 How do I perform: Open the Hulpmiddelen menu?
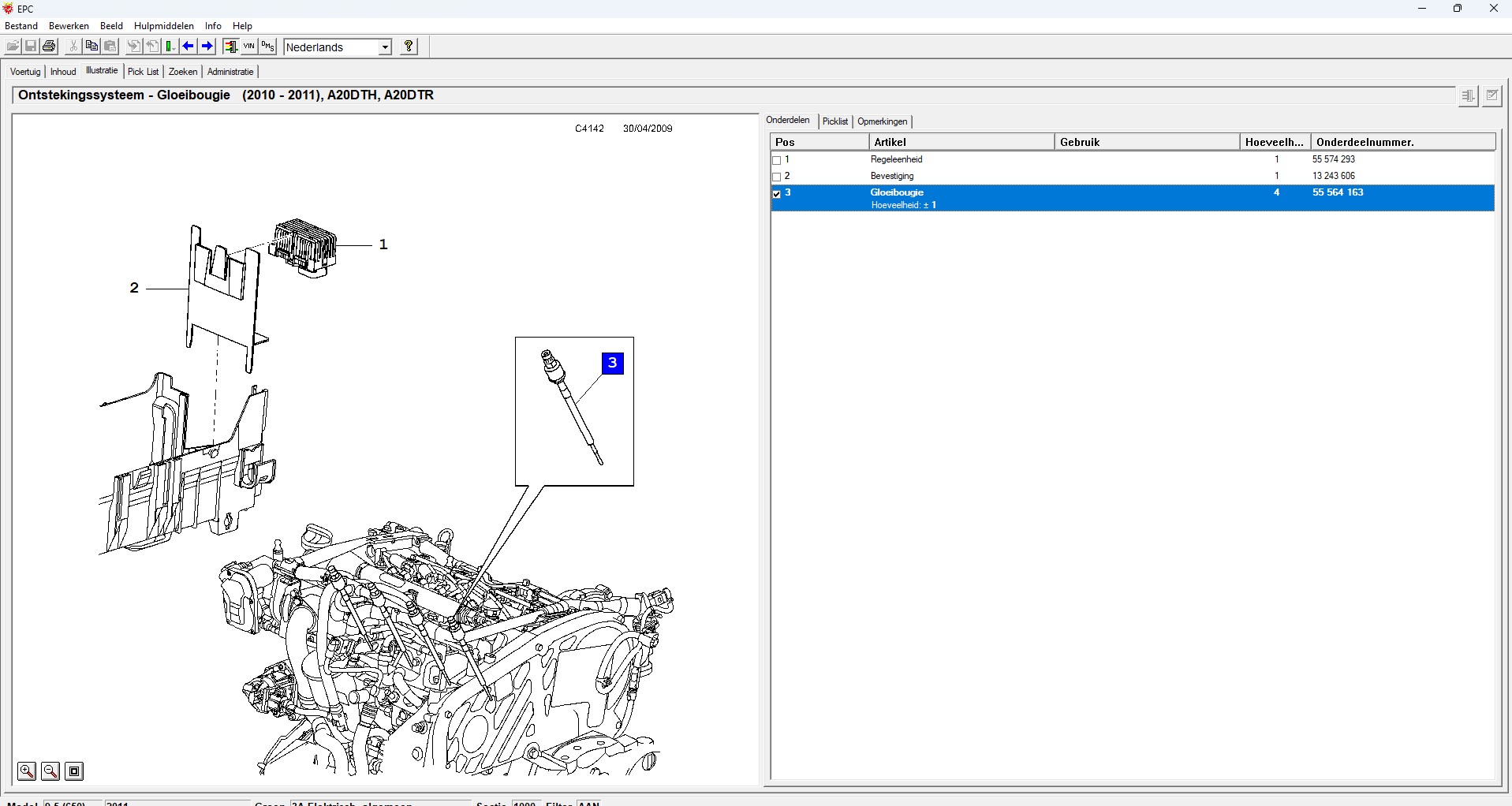click(x=164, y=26)
